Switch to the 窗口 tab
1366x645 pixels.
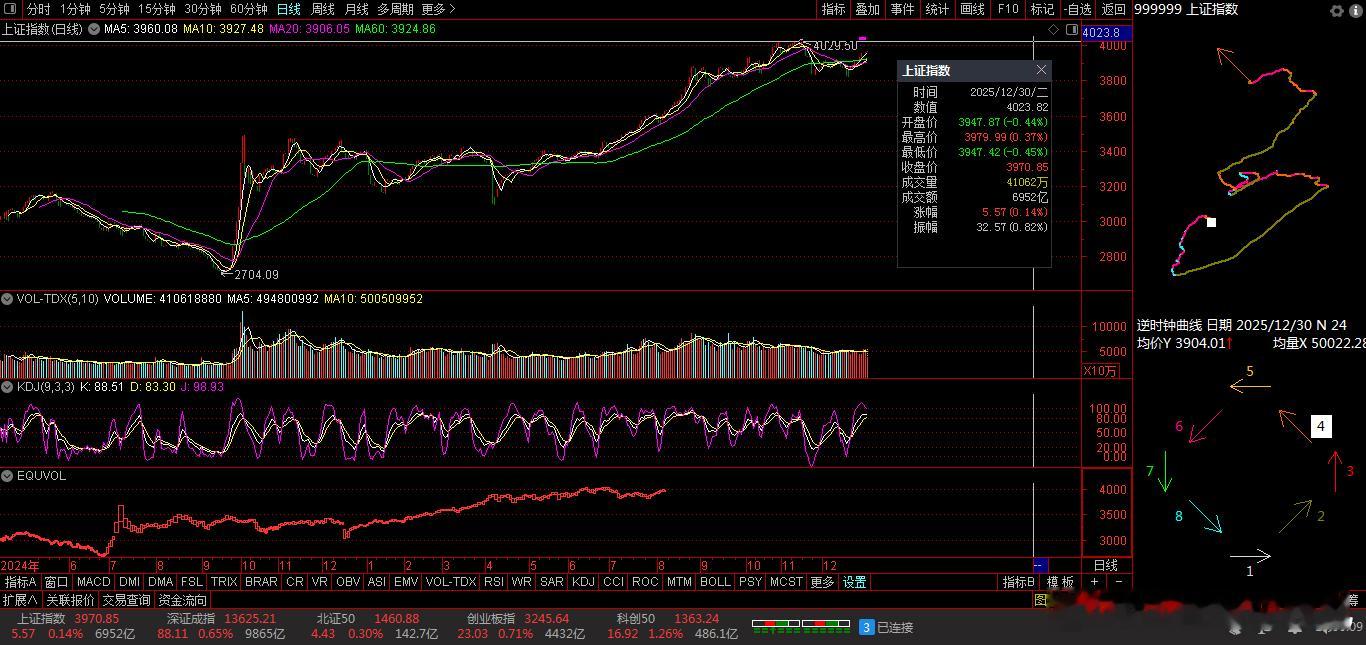point(57,582)
